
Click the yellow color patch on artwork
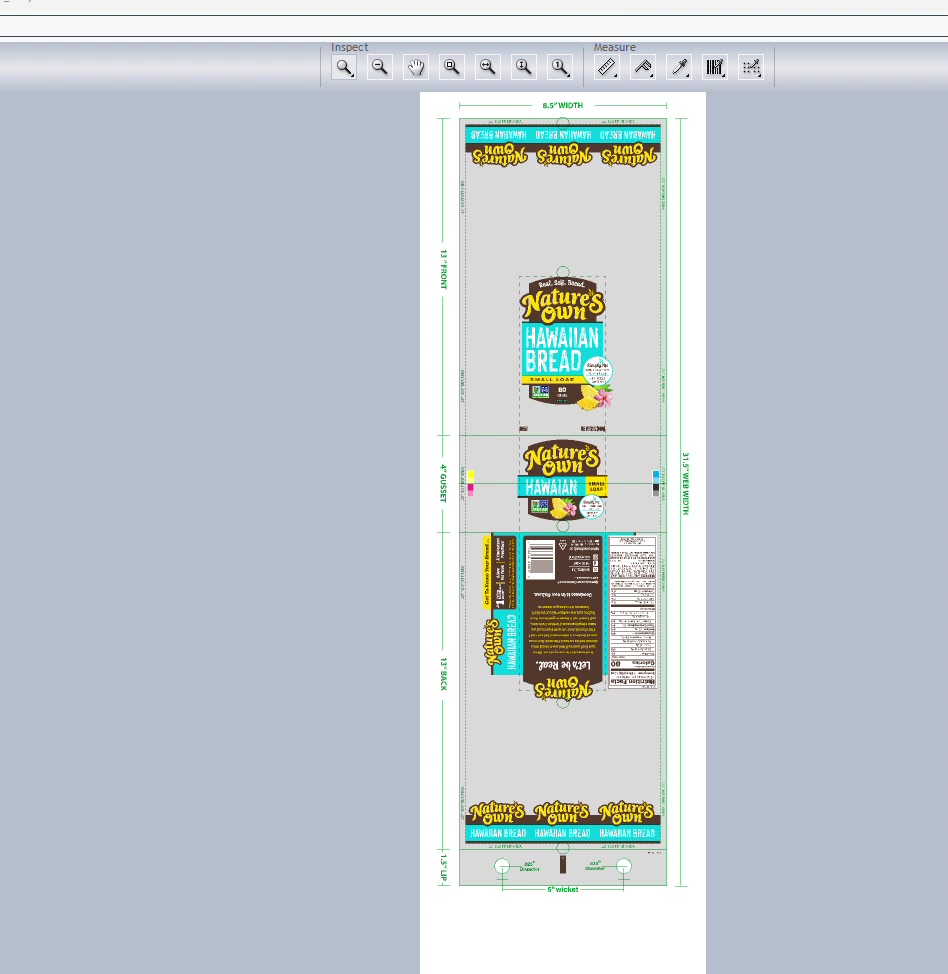pos(470,476)
